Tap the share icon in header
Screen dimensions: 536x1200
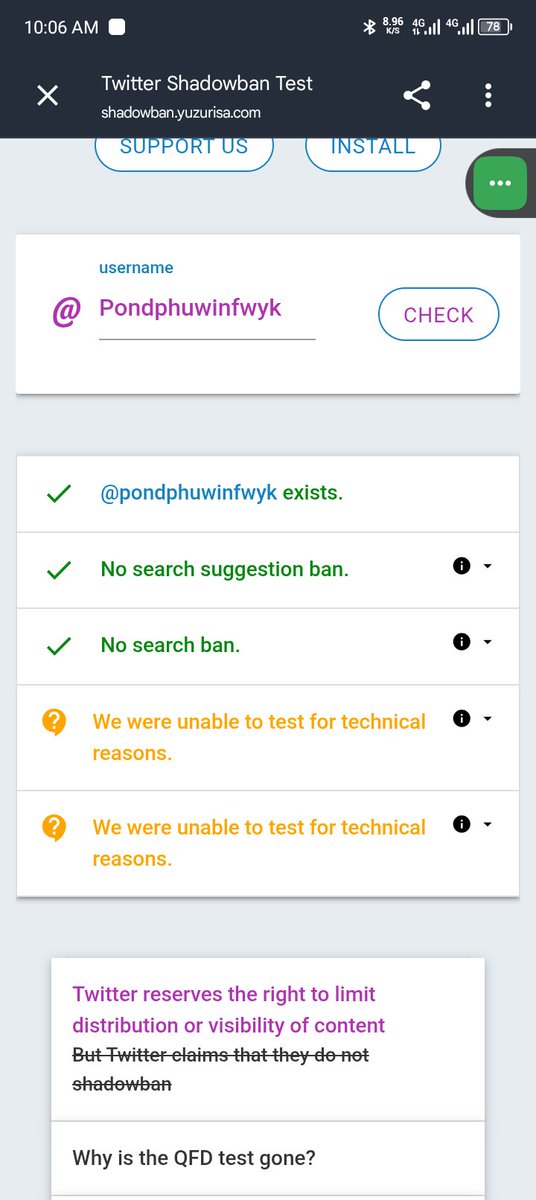click(417, 96)
